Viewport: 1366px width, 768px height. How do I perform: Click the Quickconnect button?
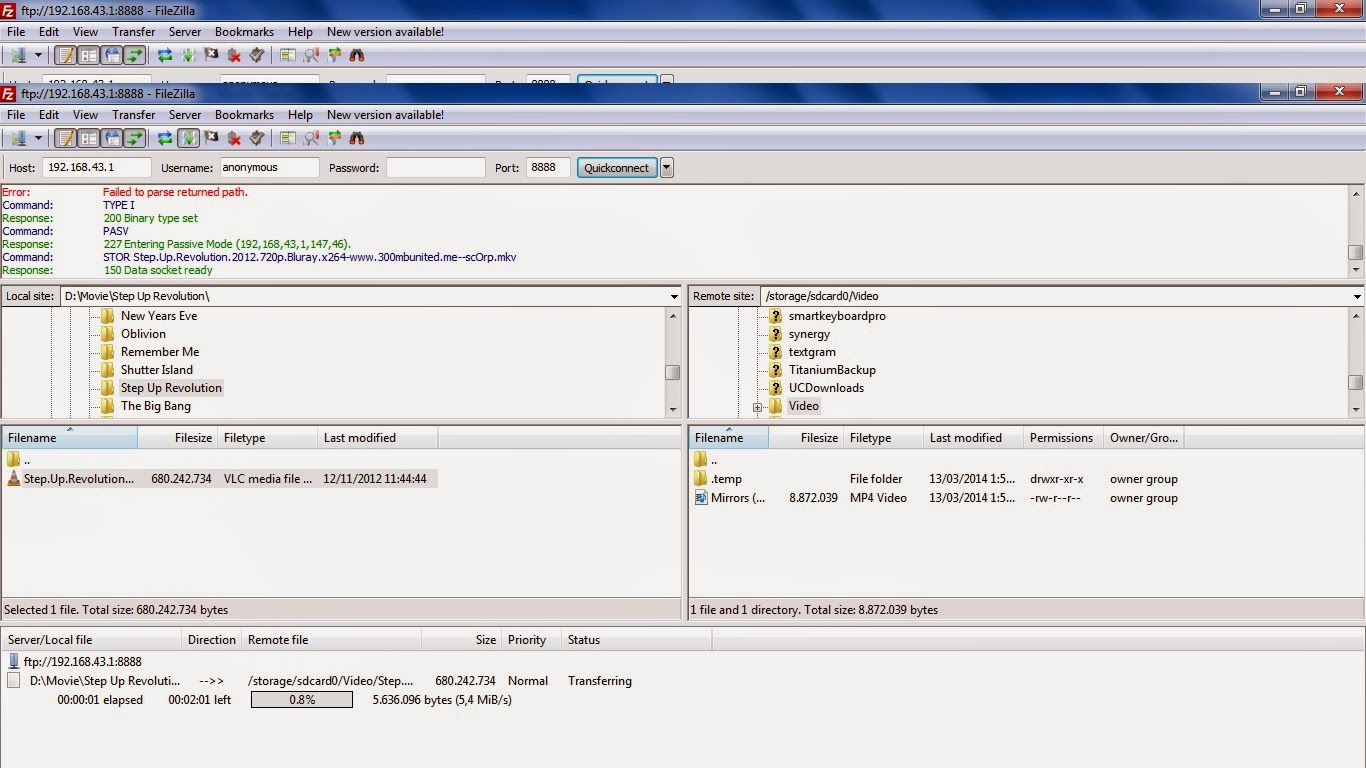tap(617, 168)
